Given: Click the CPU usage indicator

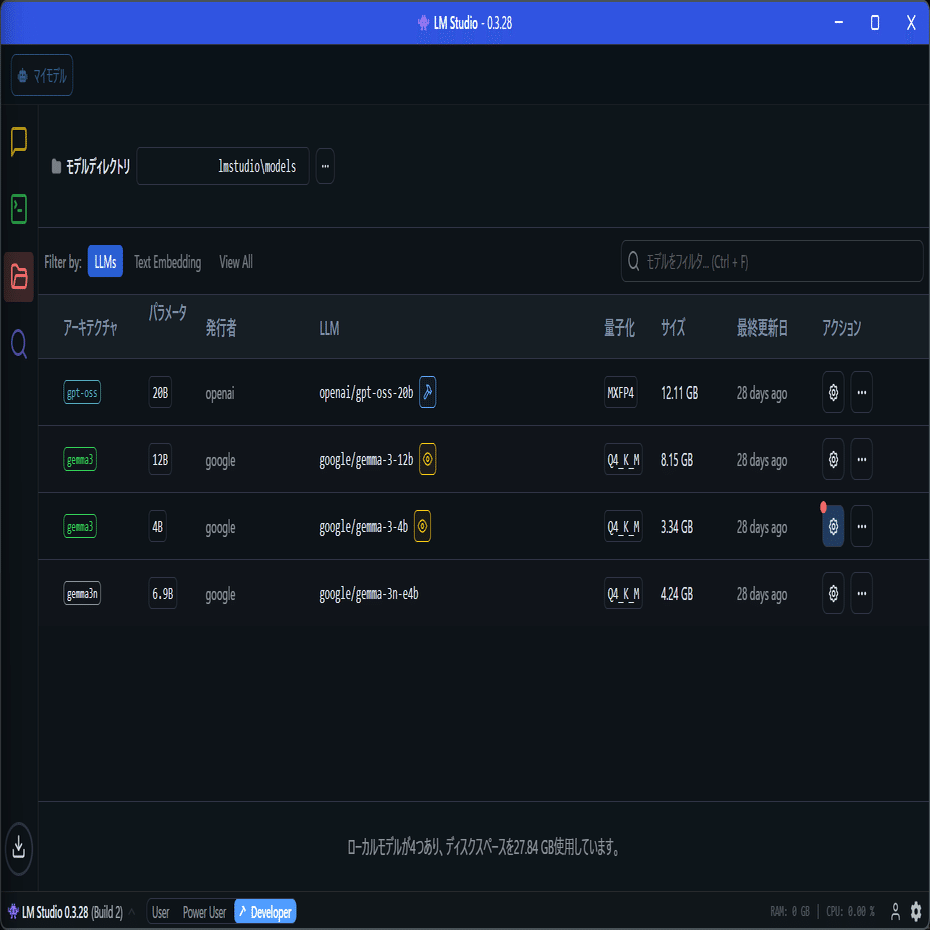Looking at the screenshot, I should tap(851, 912).
